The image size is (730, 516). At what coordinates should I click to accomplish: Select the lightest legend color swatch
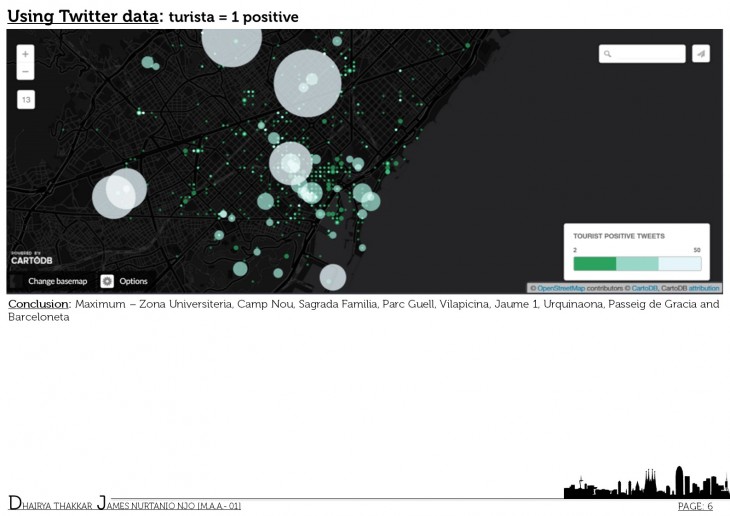(x=680, y=264)
